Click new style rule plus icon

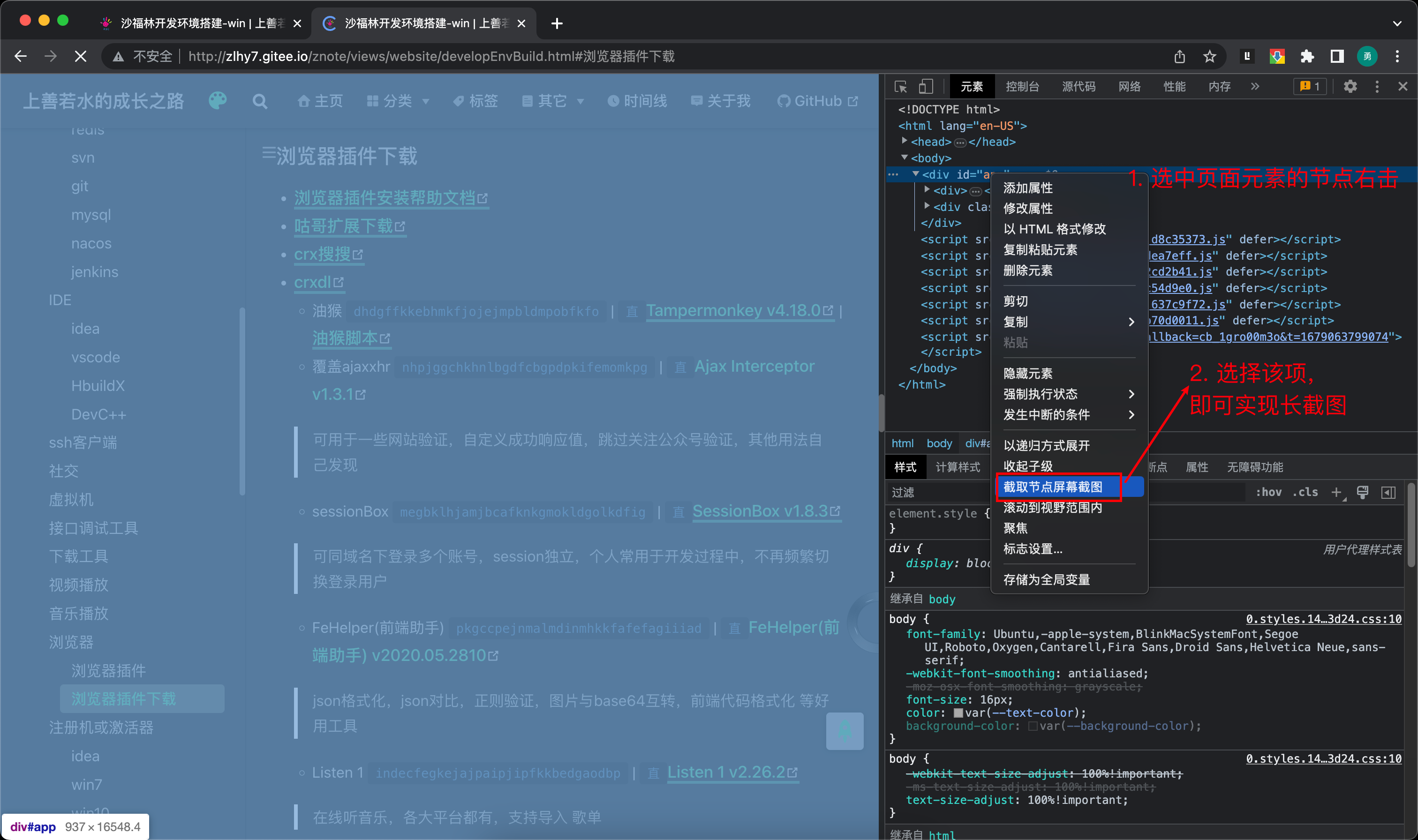1336,492
